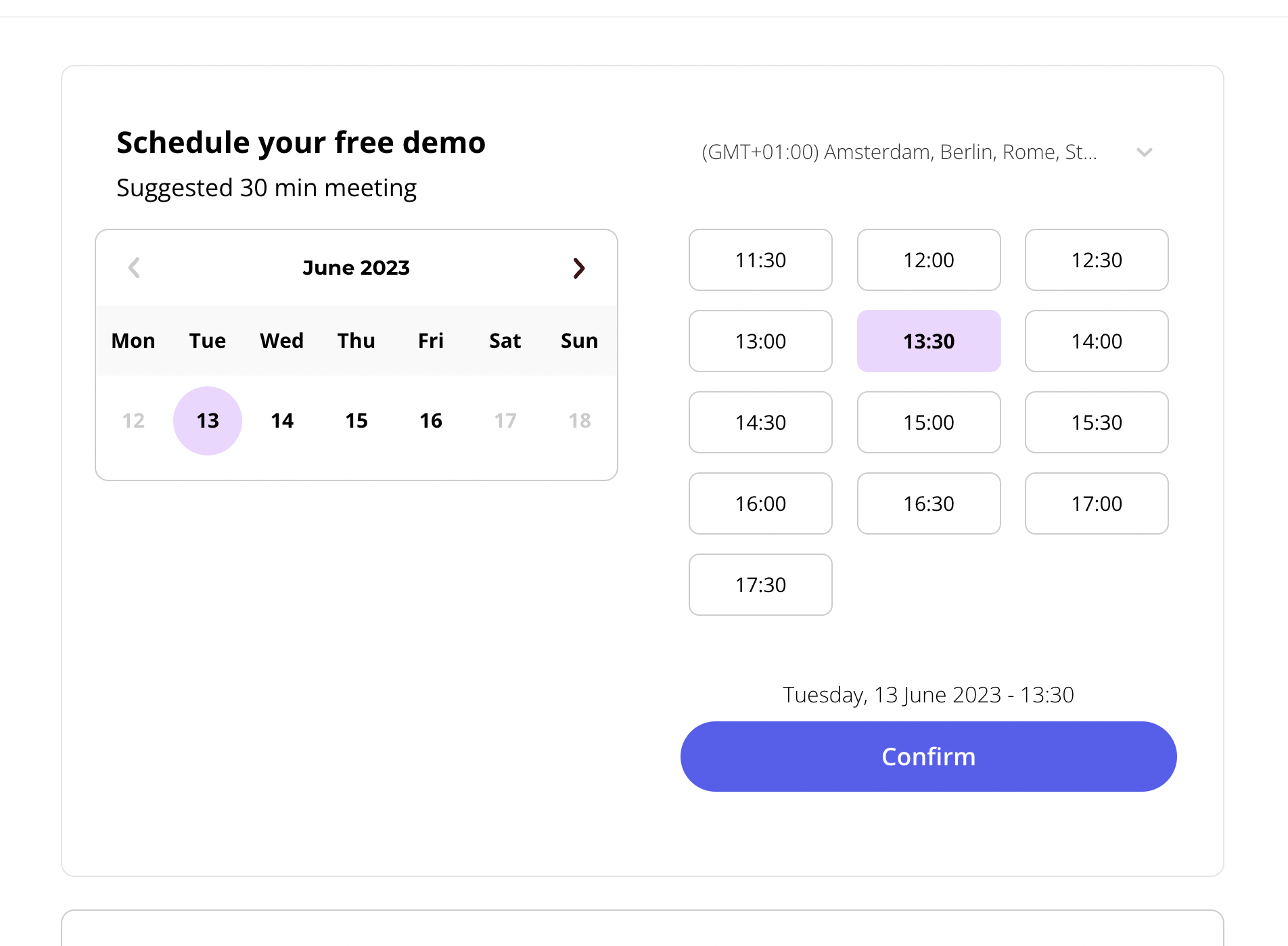Image resolution: width=1288 pixels, height=946 pixels.
Task: Select June 13 on the calendar
Action: pos(208,421)
